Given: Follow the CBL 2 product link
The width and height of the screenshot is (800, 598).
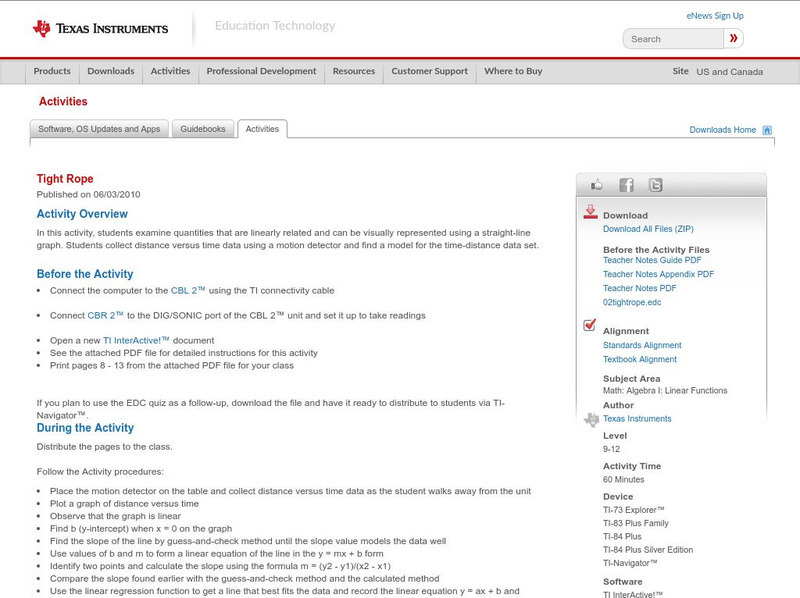Looking at the screenshot, I should tap(188, 290).
